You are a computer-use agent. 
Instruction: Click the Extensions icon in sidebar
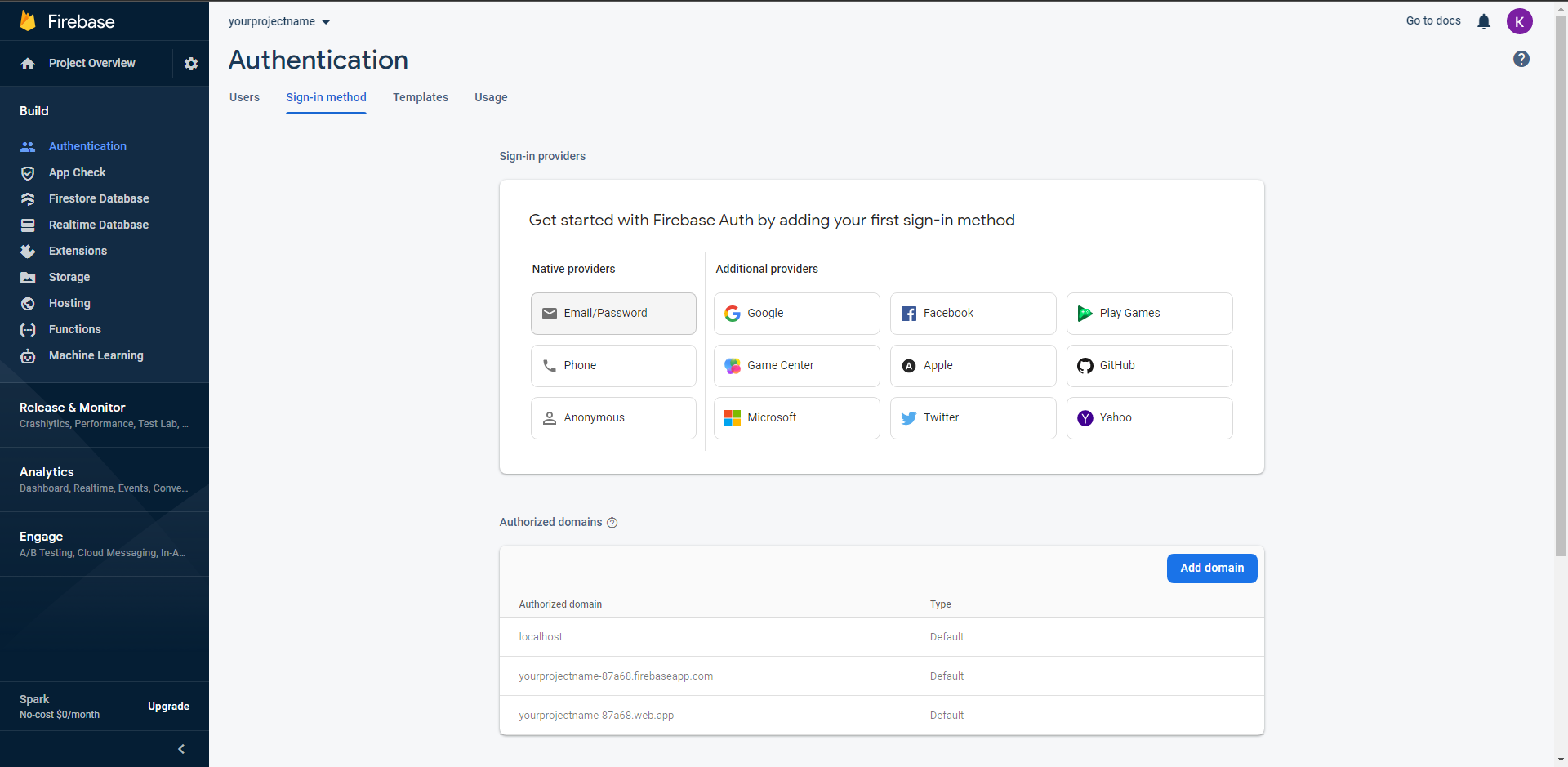(28, 252)
